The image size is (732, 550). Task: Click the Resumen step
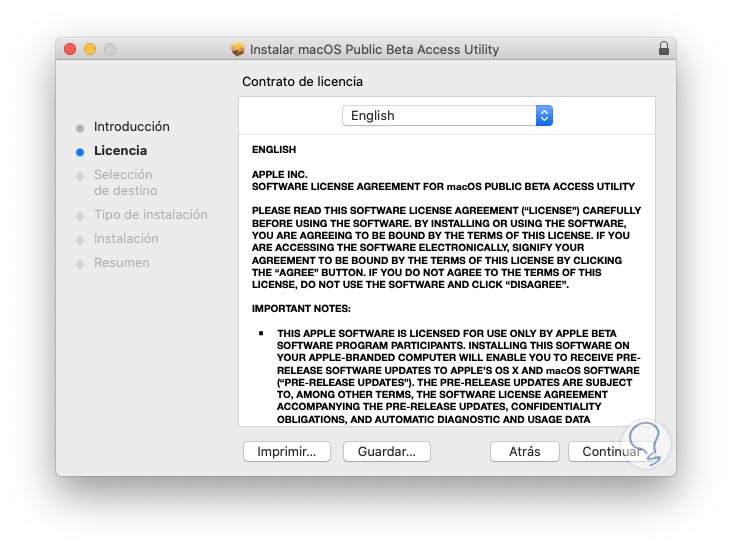[x=122, y=263]
